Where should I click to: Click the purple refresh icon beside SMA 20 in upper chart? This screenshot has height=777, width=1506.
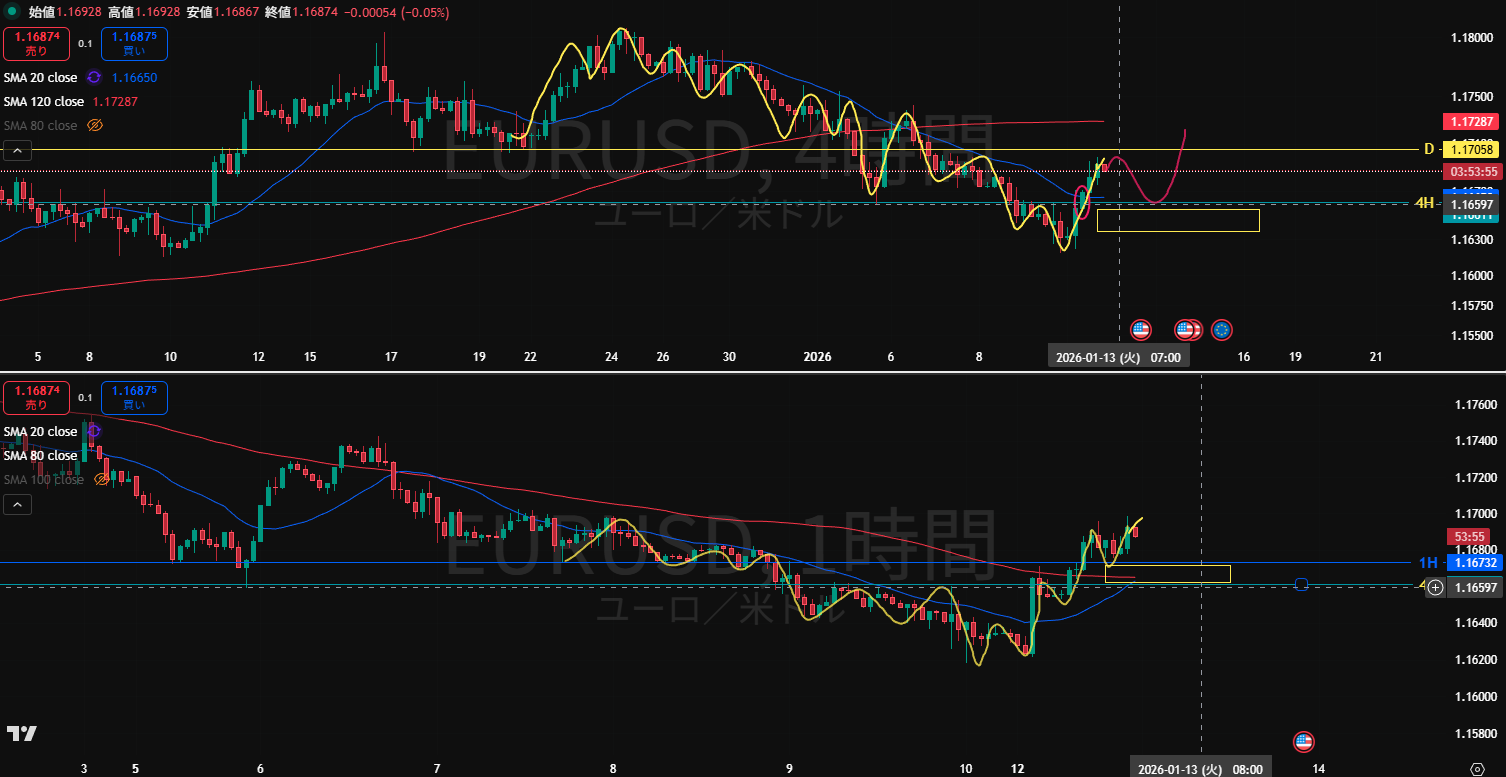pos(94,77)
